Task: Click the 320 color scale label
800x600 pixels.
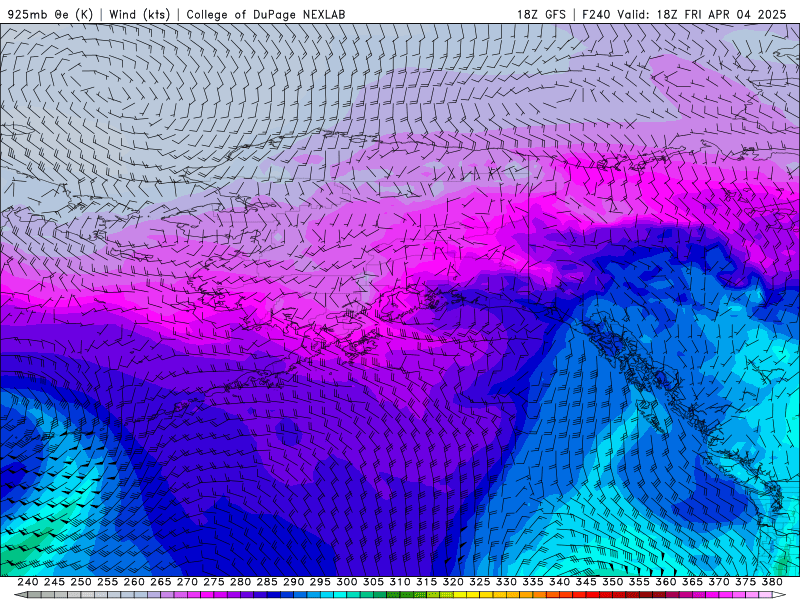Action: click(x=453, y=582)
